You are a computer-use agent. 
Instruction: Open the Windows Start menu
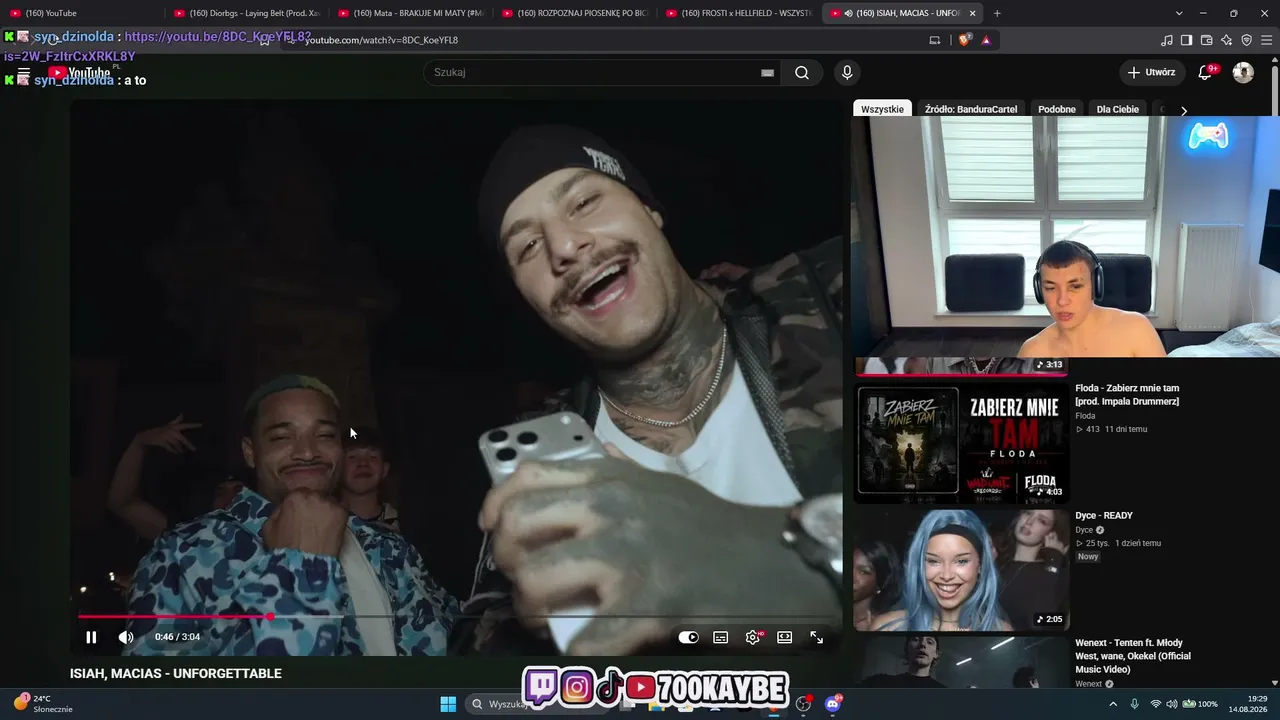[x=448, y=704]
